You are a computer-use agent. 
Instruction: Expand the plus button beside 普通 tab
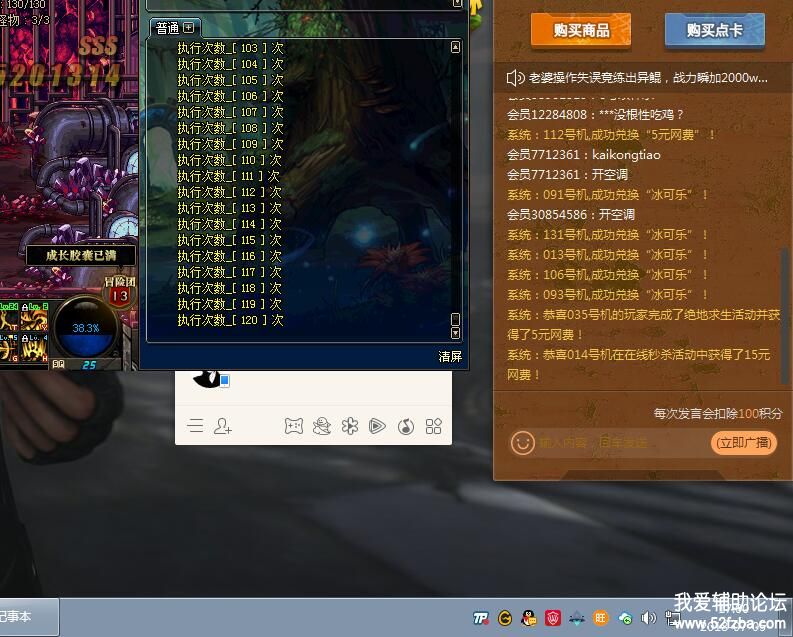tap(188, 27)
